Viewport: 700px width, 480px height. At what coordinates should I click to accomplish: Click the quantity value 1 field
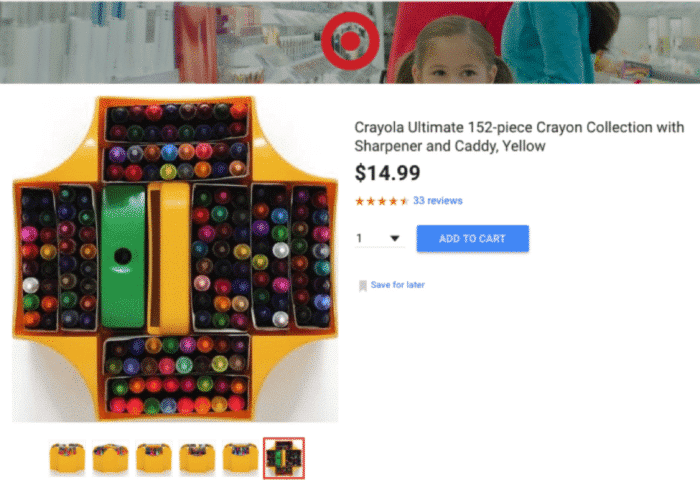[379, 238]
